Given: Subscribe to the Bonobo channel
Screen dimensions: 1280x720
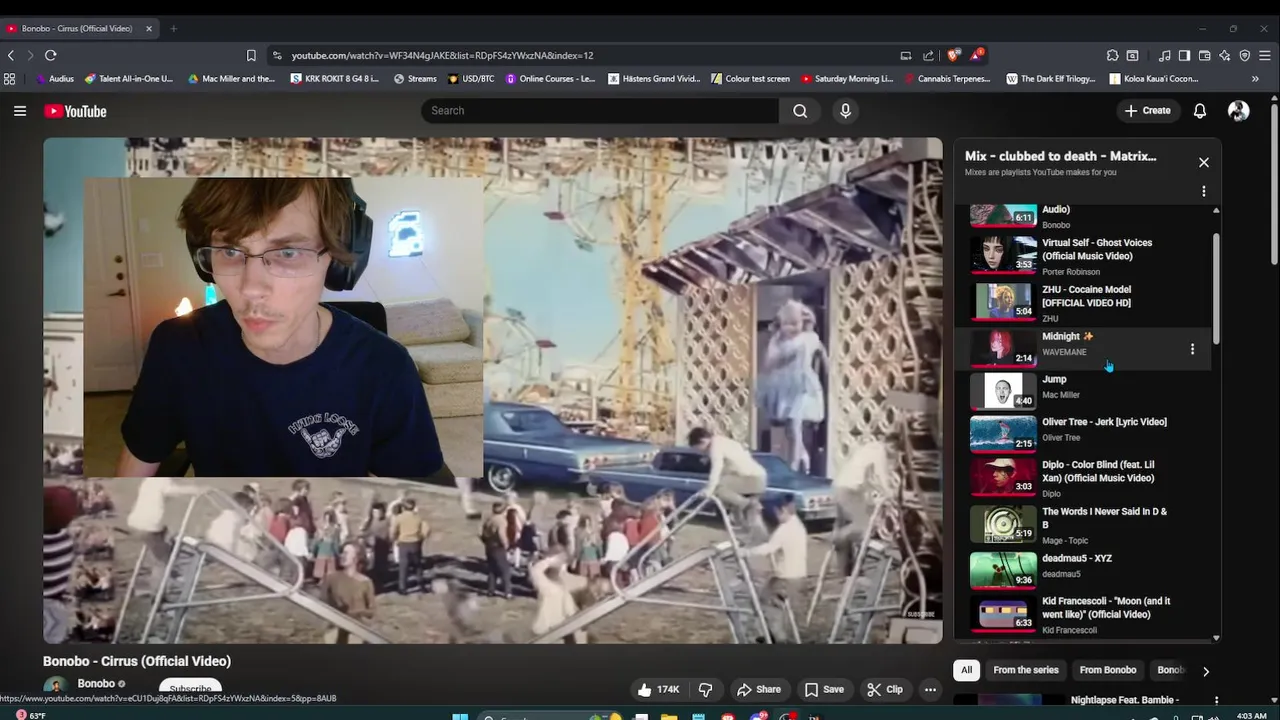Looking at the screenshot, I should click(190, 688).
